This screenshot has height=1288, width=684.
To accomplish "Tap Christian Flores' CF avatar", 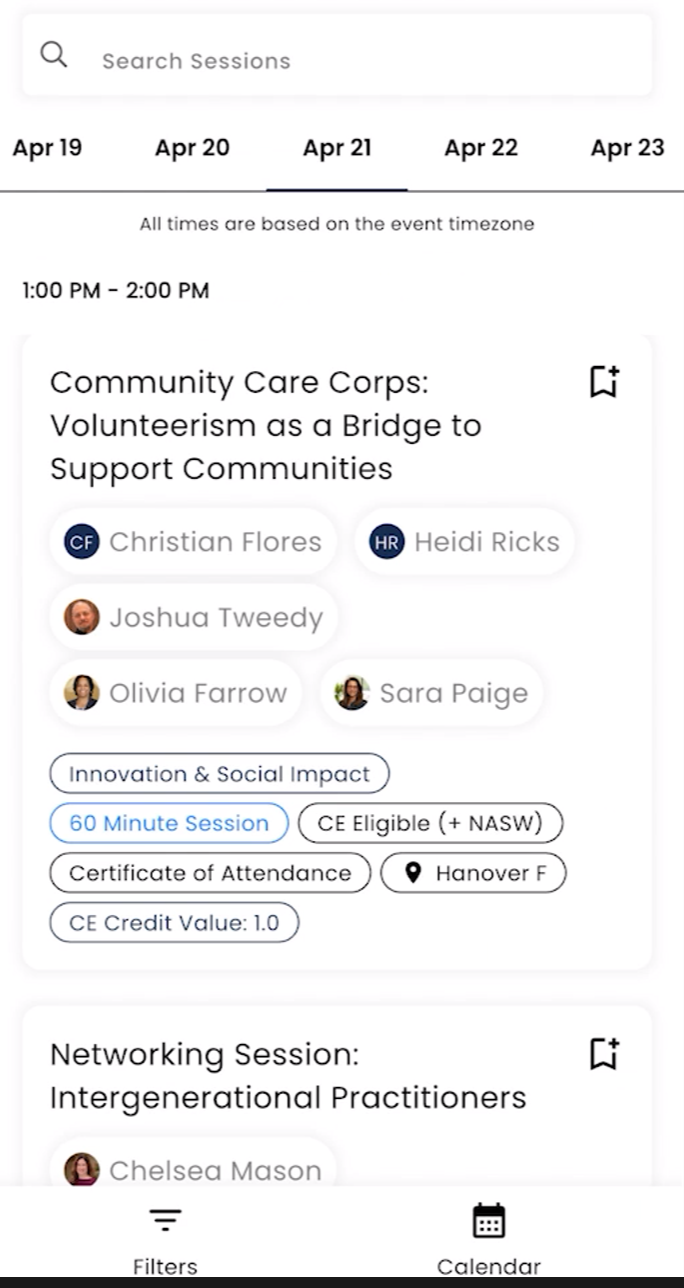I will (82, 542).
